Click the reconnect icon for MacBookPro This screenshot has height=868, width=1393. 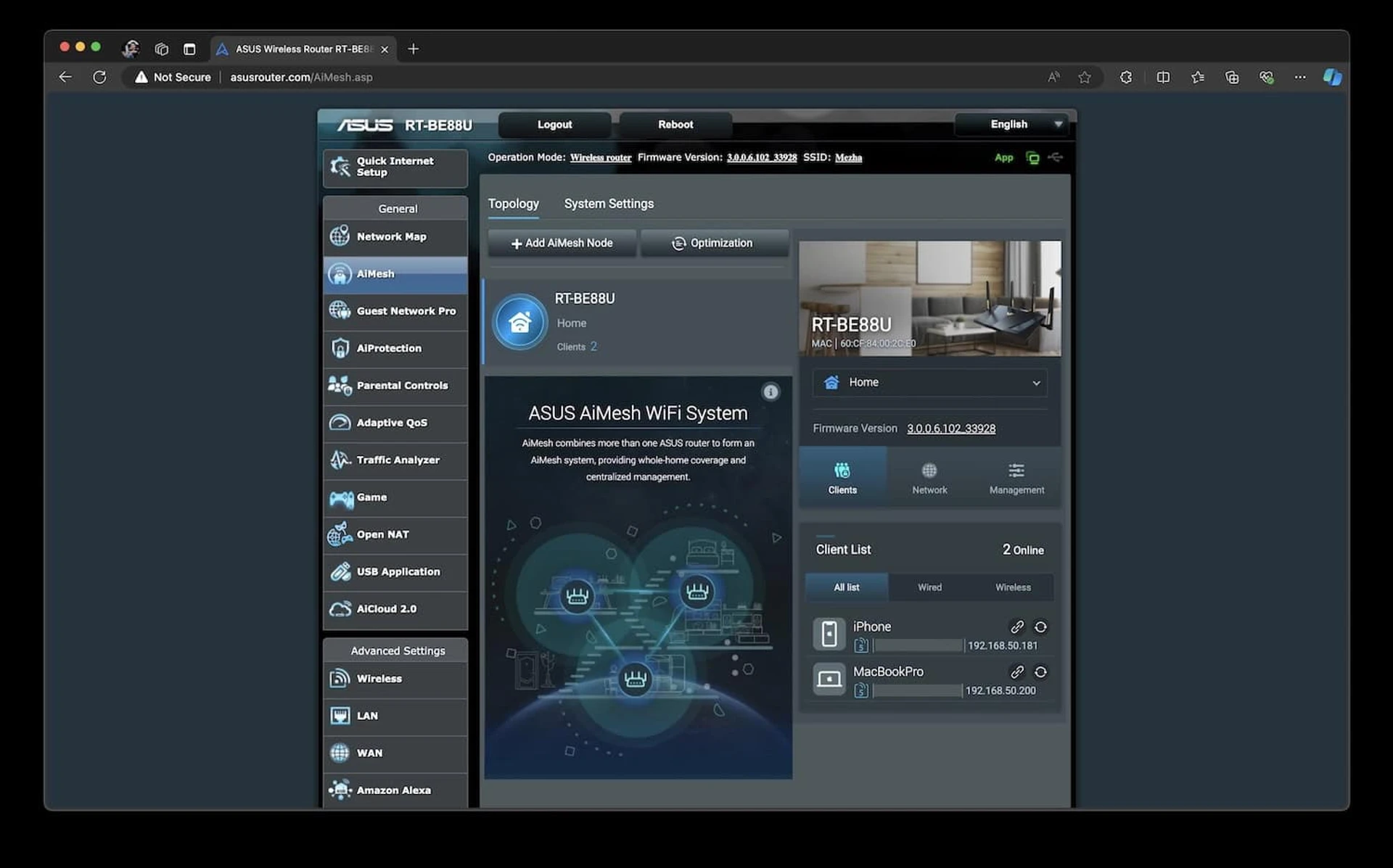click(x=1040, y=672)
